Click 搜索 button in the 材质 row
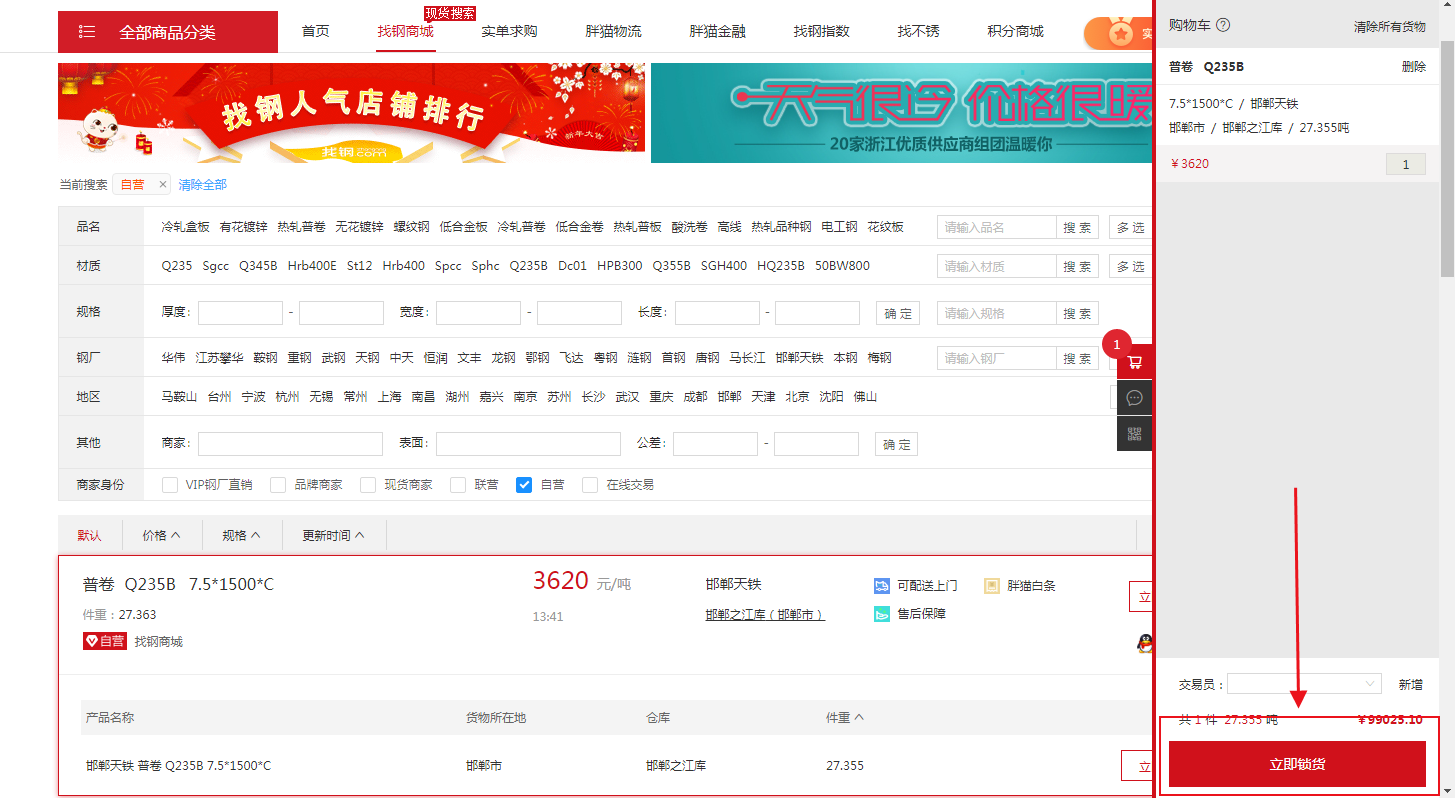 (1077, 266)
